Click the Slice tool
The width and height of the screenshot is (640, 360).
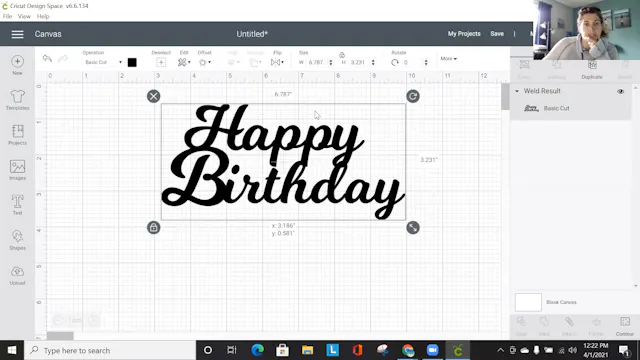pyautogui.click(x=521, y=327)
